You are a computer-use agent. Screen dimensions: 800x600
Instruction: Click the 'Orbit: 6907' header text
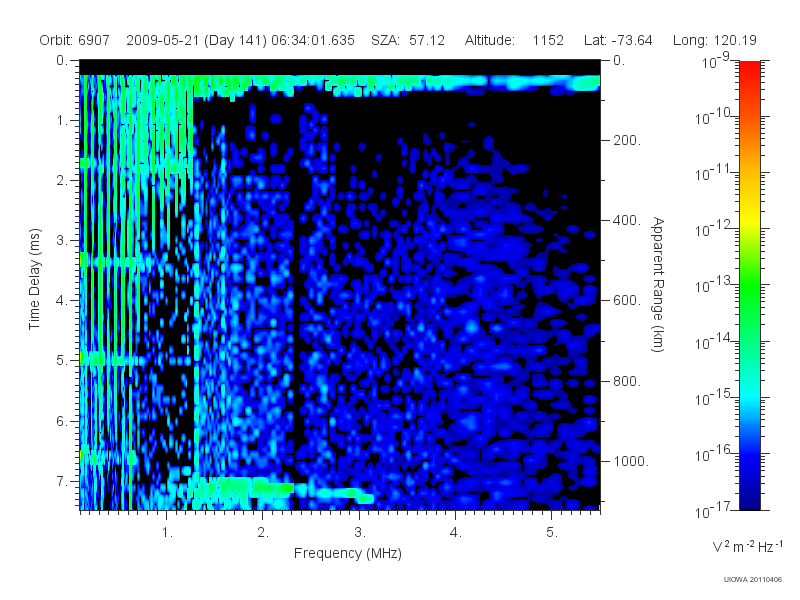point(74,40)
